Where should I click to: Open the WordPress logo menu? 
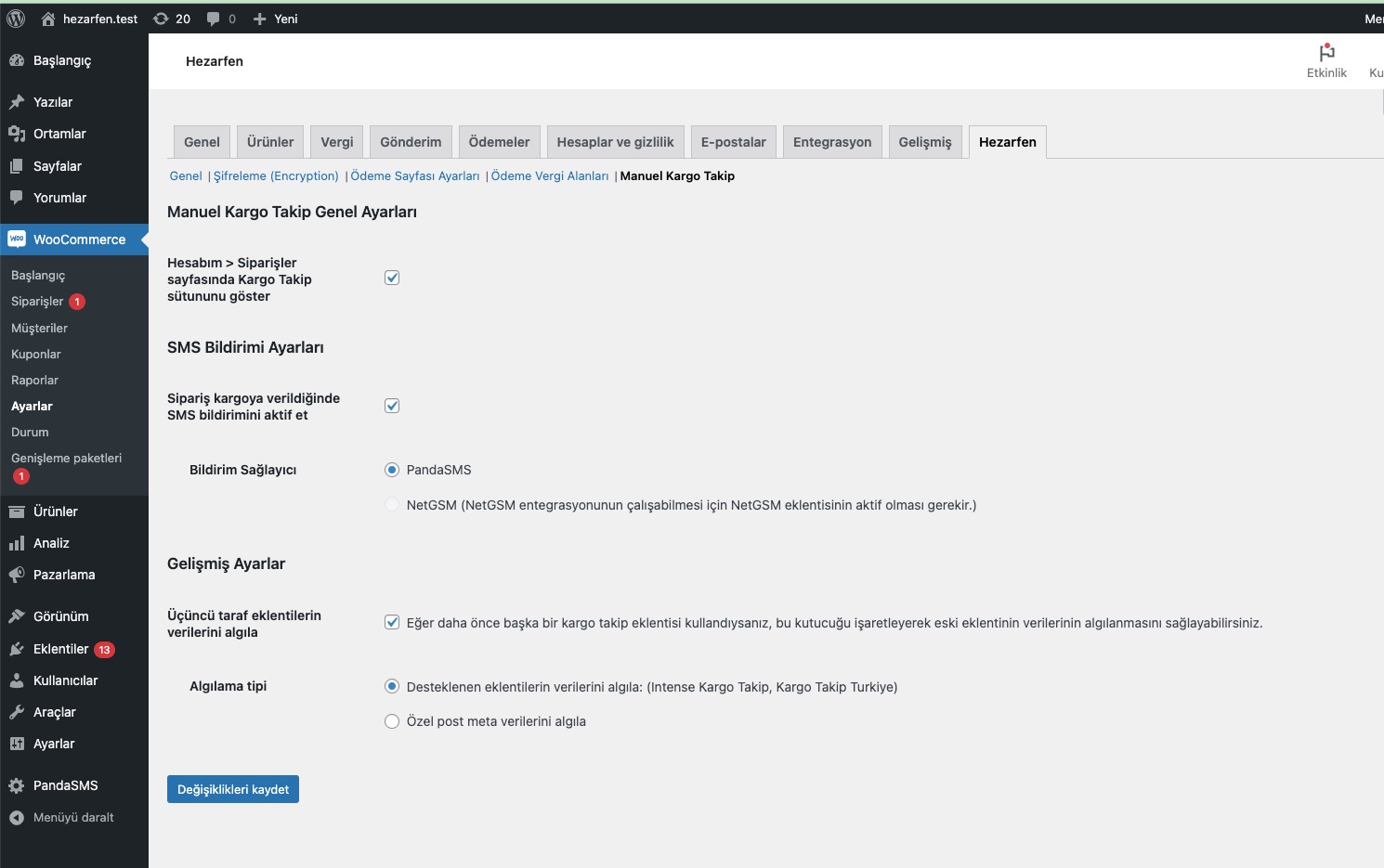click(x=16, y=19)
